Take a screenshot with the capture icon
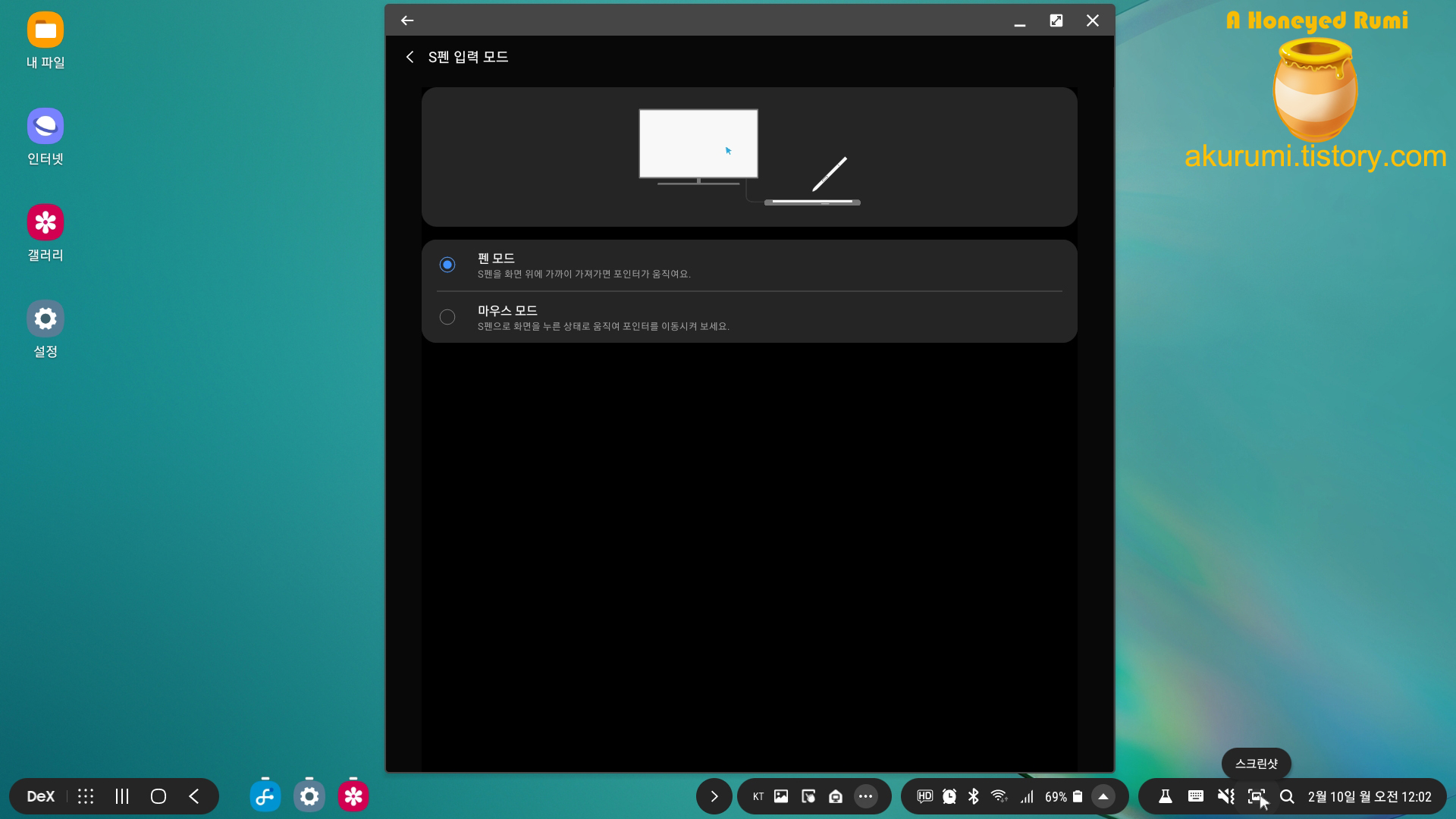1456x819 pixels. tap(1257, 796)
